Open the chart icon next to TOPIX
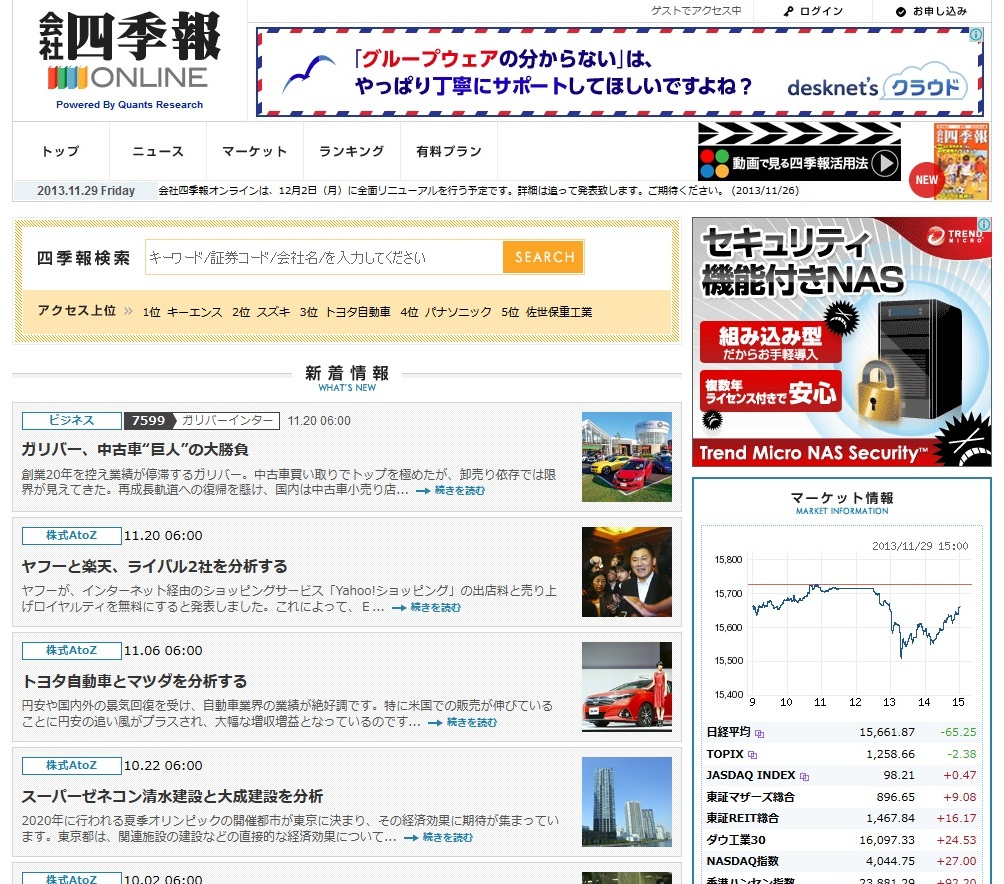1004x884 pixels. (751, 754)
